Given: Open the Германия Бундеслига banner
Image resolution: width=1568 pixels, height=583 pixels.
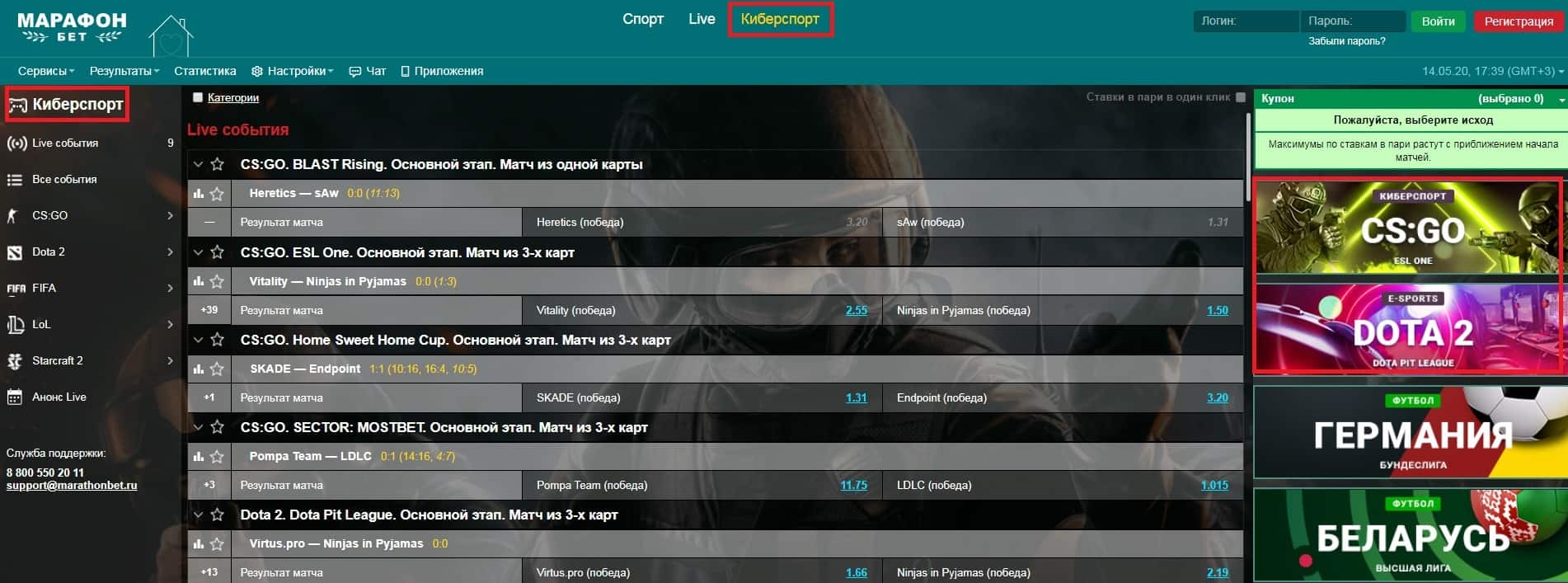Looking at the screenshot, I should click(1411, 432).
